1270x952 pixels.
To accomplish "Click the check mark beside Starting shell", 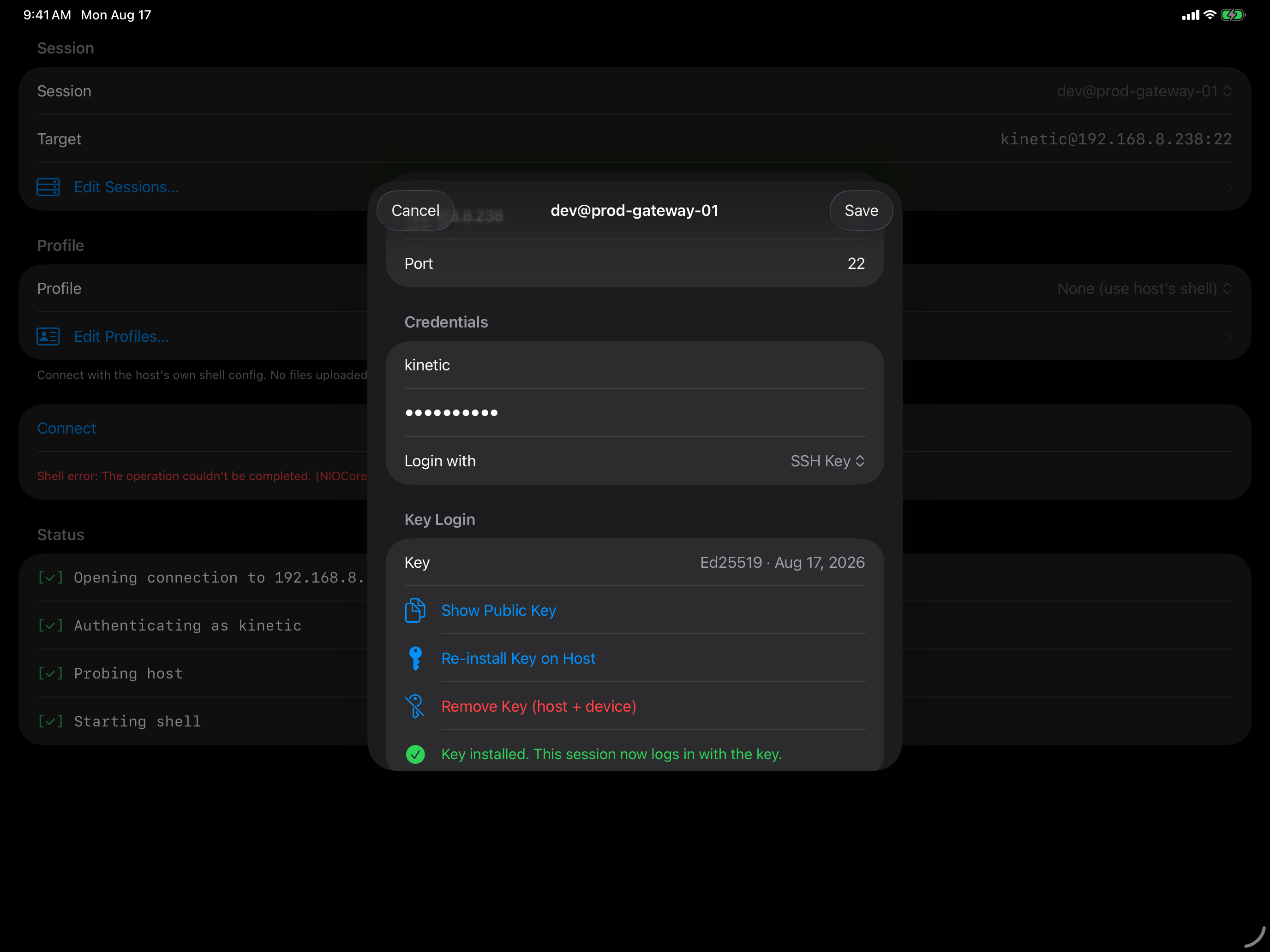I will click(50, 721).
